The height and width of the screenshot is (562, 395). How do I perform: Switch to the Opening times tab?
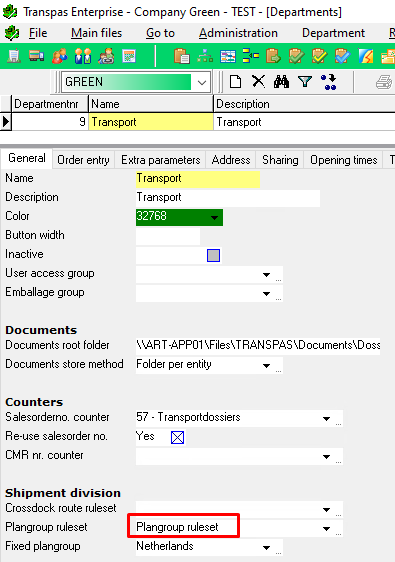(x=344, y=160)
